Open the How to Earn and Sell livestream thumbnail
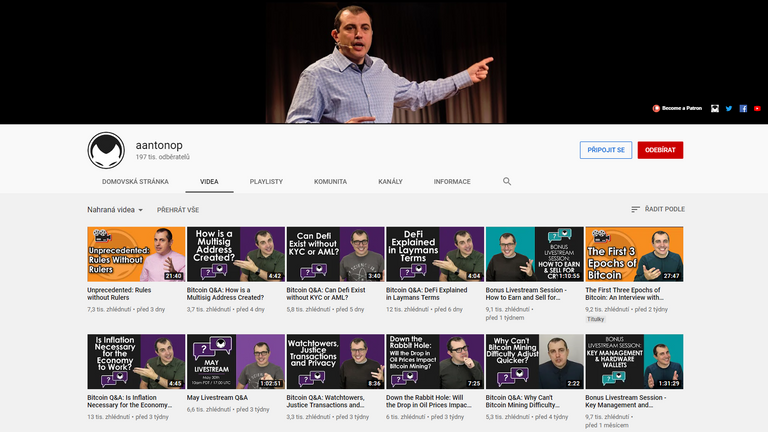768x432 pixels. [x=534, y=254]
